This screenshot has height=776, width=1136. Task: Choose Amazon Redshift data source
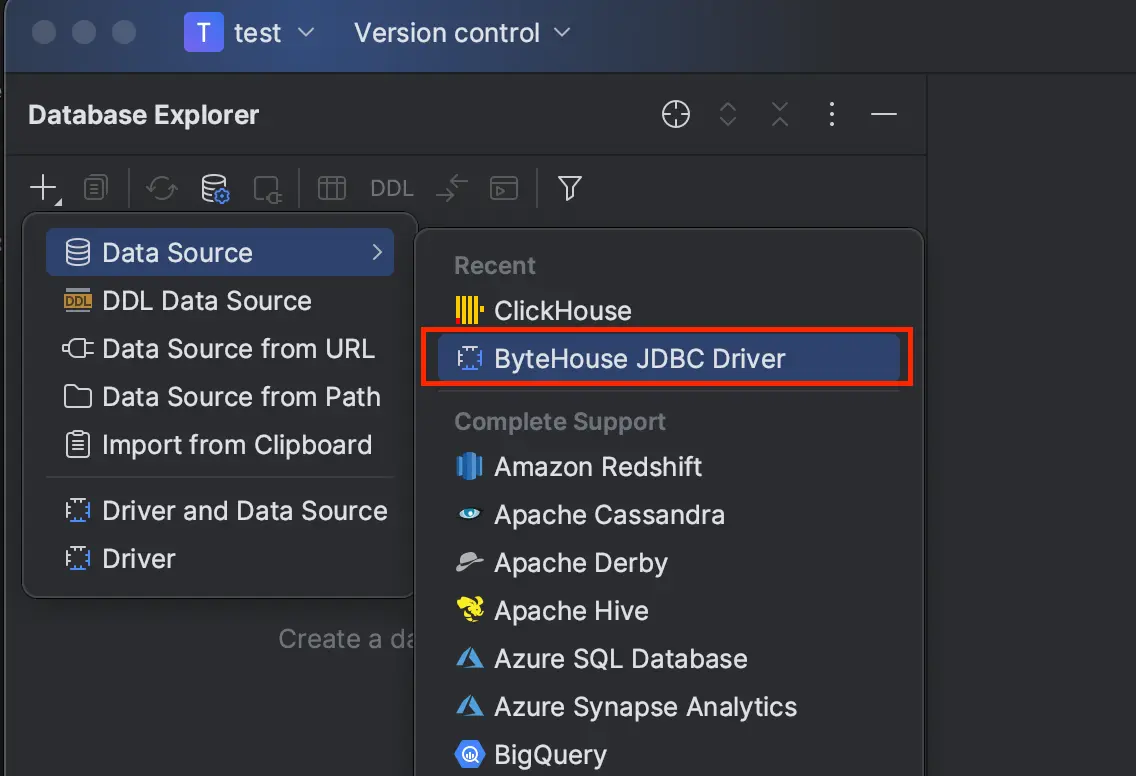tap(669, 467)
